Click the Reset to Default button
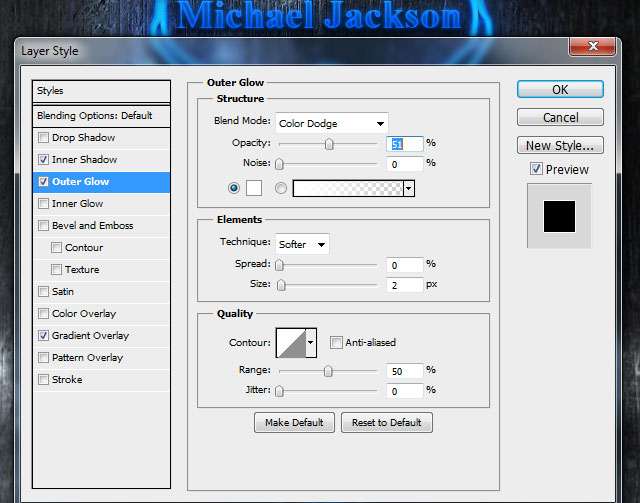This screenshot has width=640, height=503. (x=387, y=423)
